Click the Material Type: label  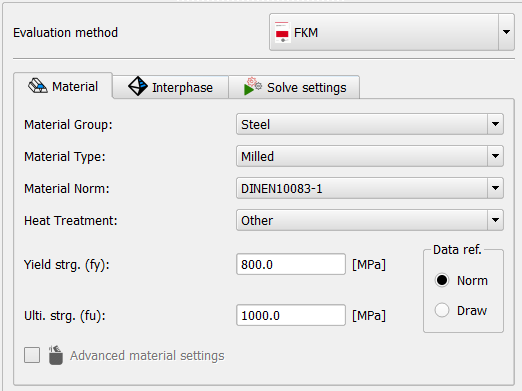coord(65,157)
